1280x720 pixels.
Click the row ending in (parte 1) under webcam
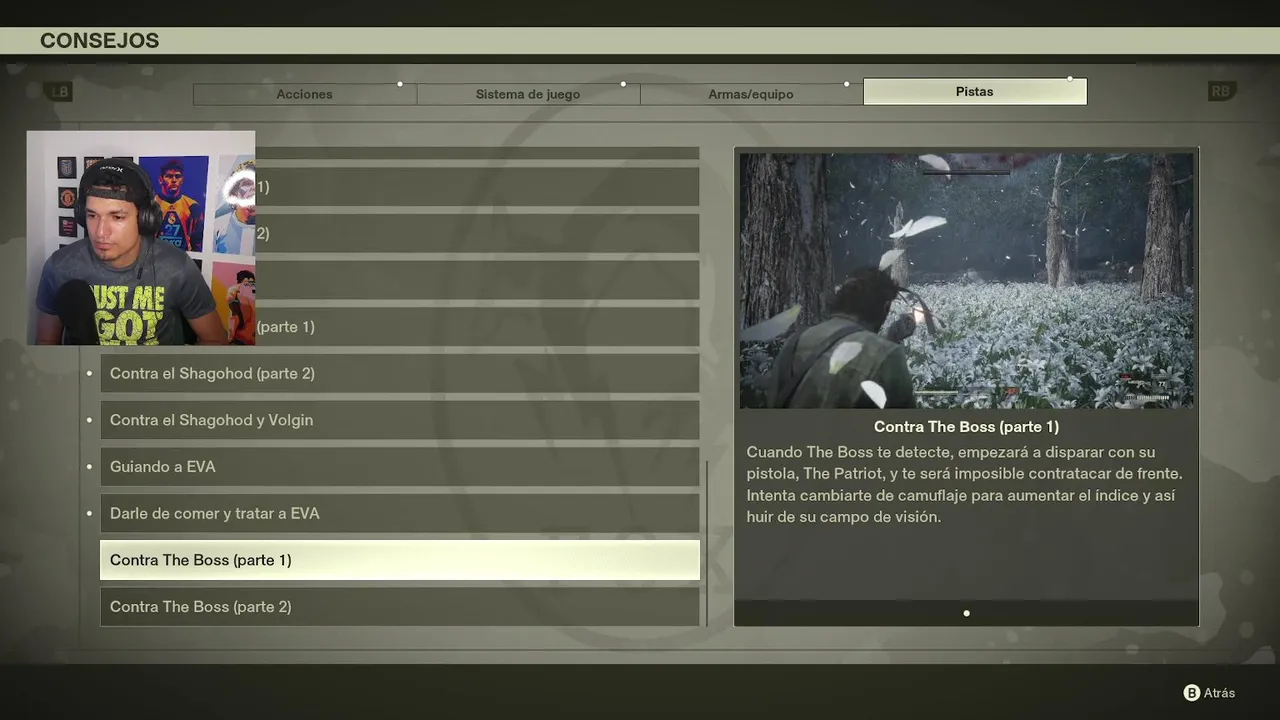click(x=477, y=327)
